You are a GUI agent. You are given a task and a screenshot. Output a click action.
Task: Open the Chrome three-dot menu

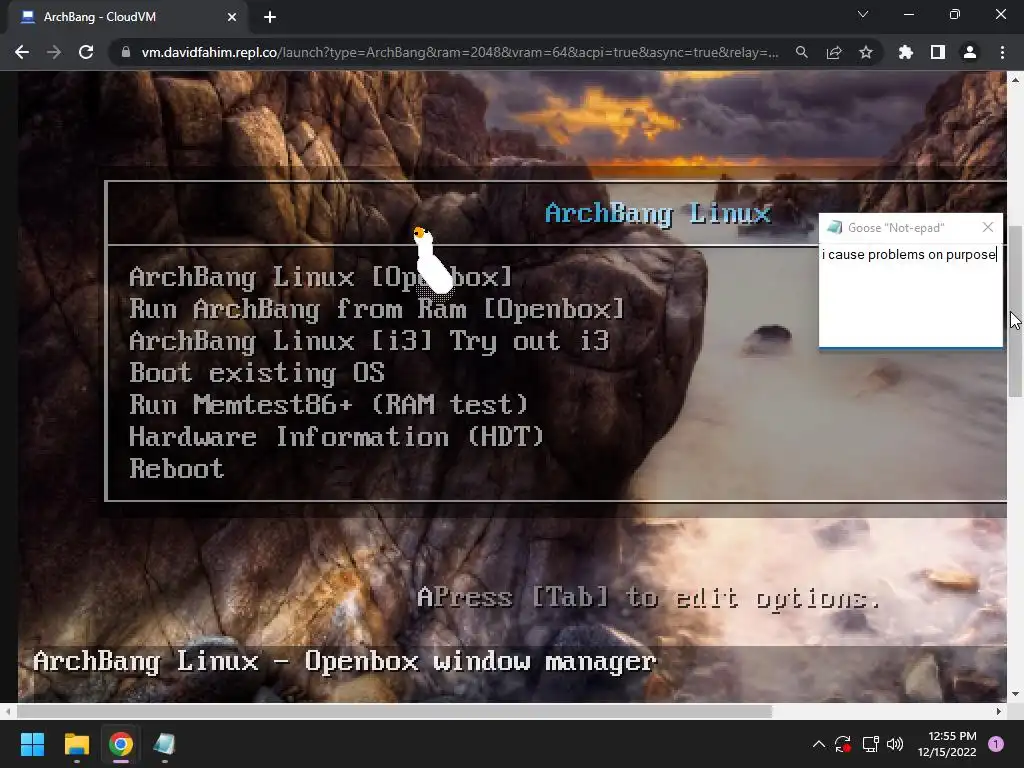1002,52
